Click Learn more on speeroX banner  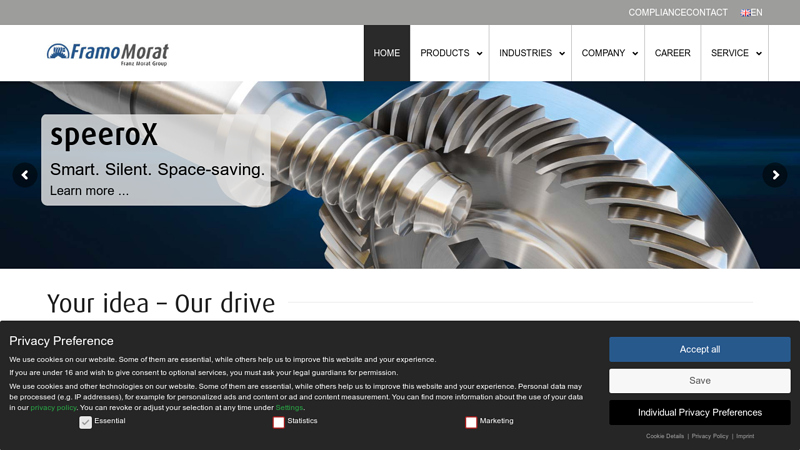click(89, 191)
